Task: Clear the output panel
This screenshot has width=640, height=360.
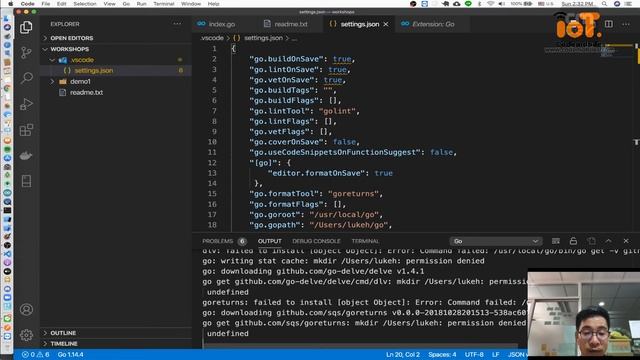Action: 556,241
